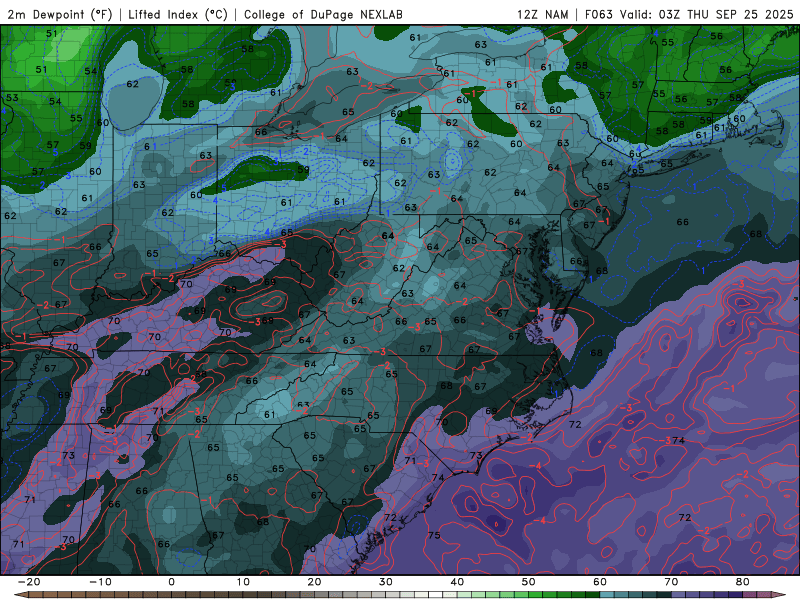Click the '0' colorbar tick label
Viewport: 800px width, 600px height.
click(x=171, y=582)
